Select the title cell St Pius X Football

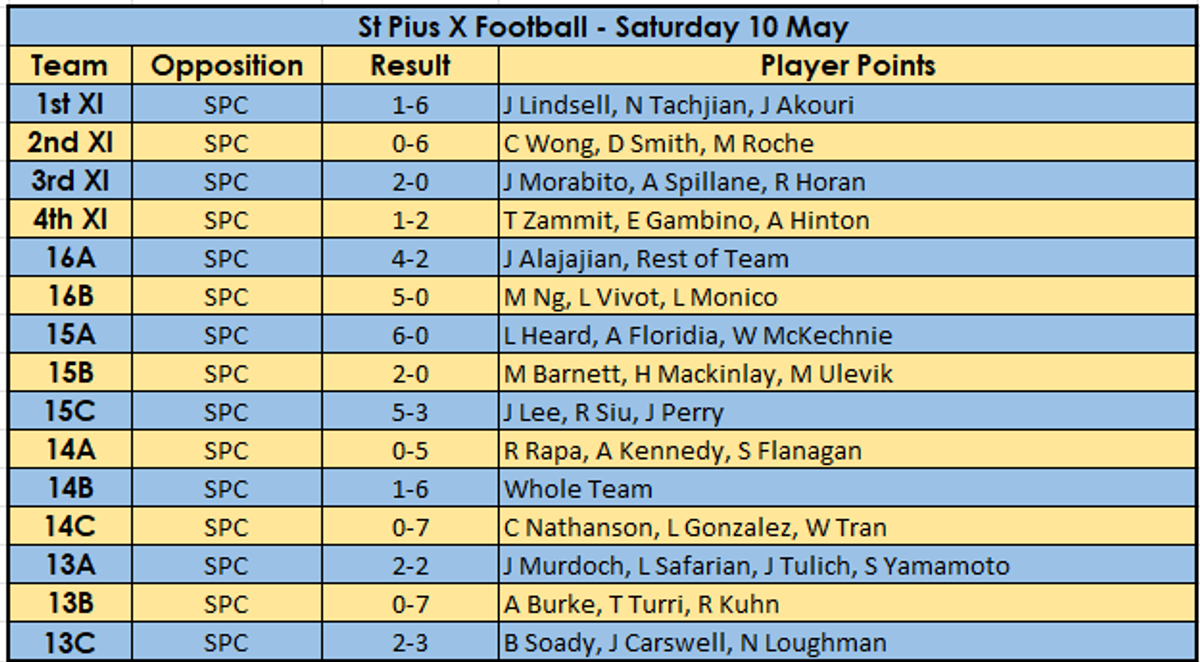coord(603,26)
